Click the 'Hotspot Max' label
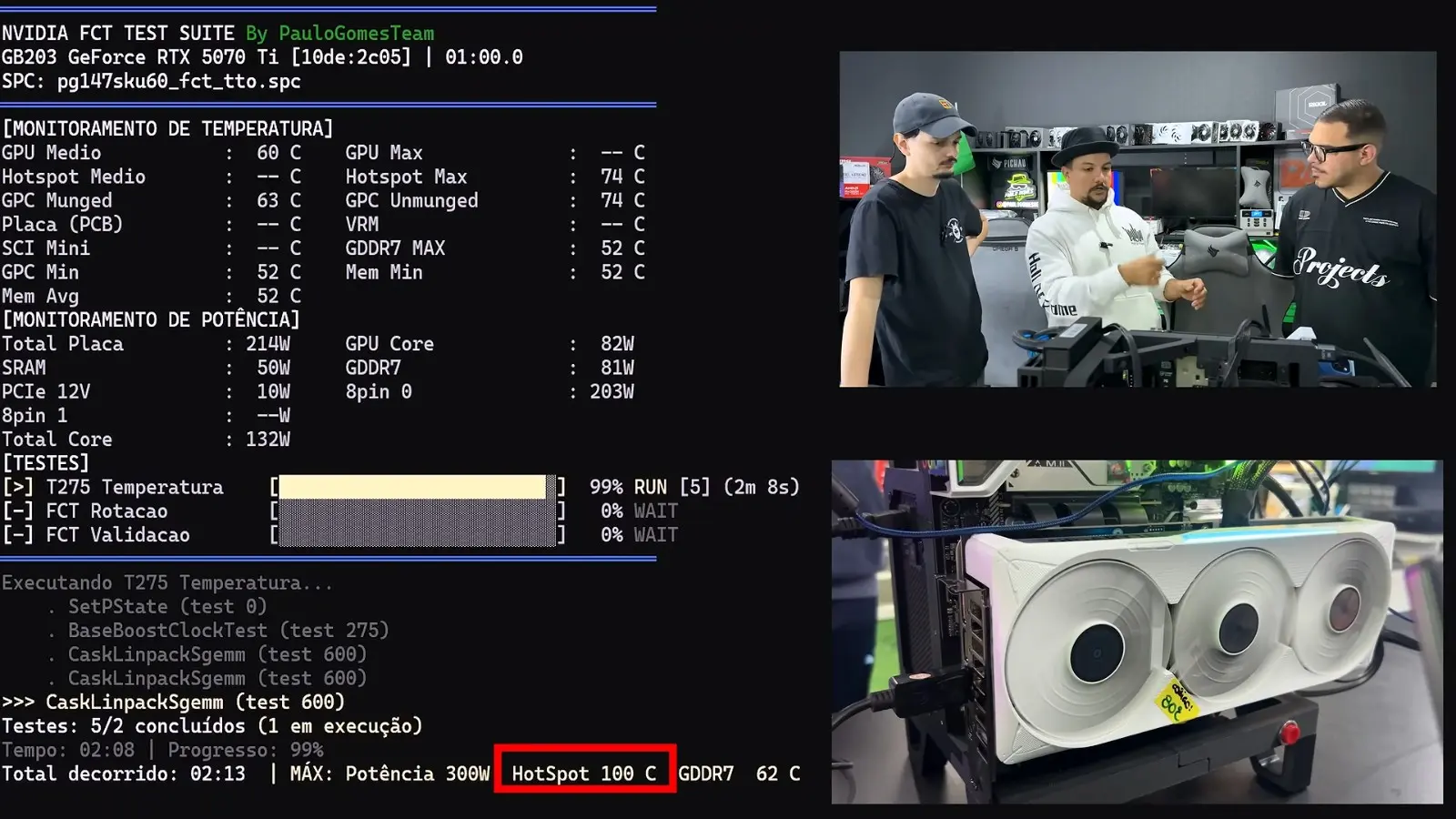The height and width of the screenshot is (819, 1456). click(406, 177)
